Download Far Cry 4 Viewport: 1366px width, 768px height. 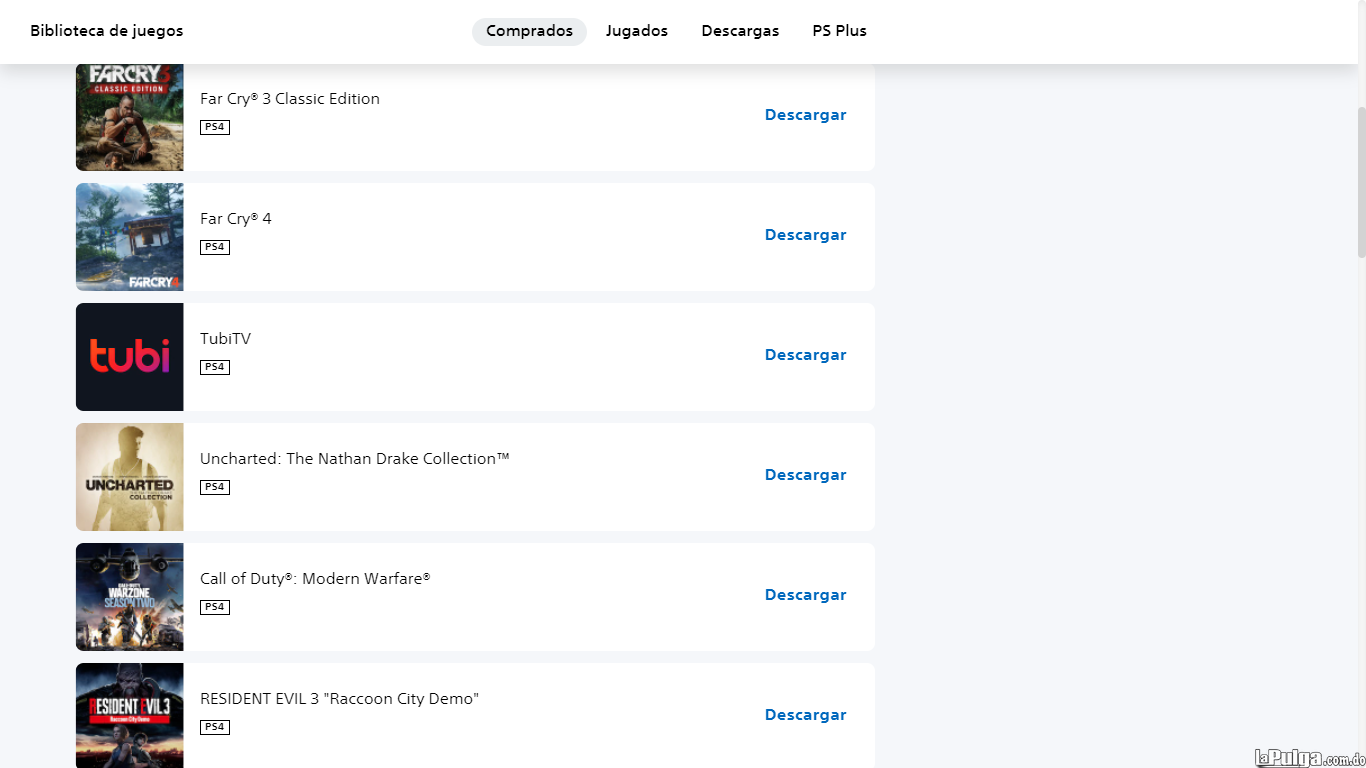(805, 235)
